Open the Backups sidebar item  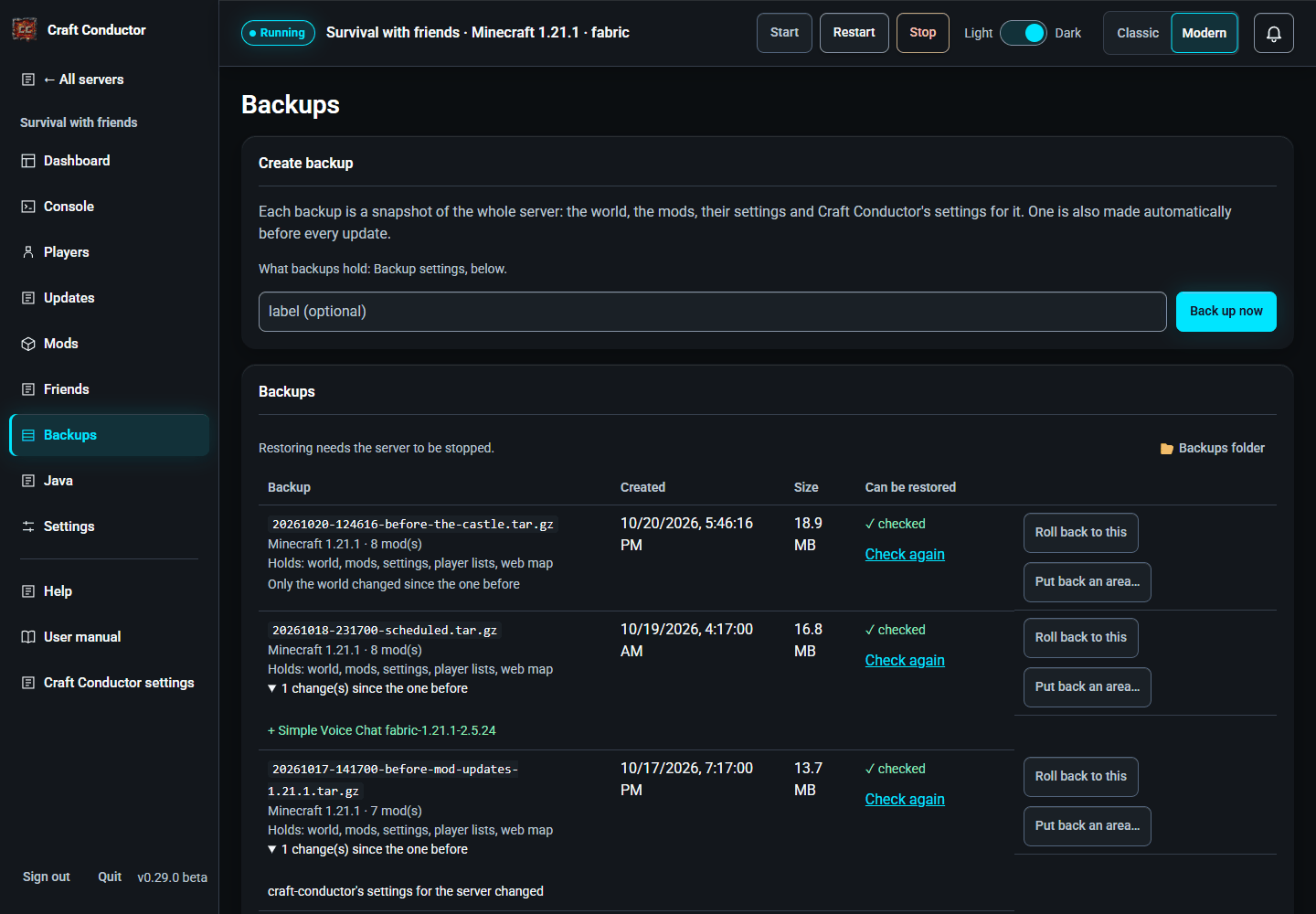pyautogui.click(x=110, y=435)
